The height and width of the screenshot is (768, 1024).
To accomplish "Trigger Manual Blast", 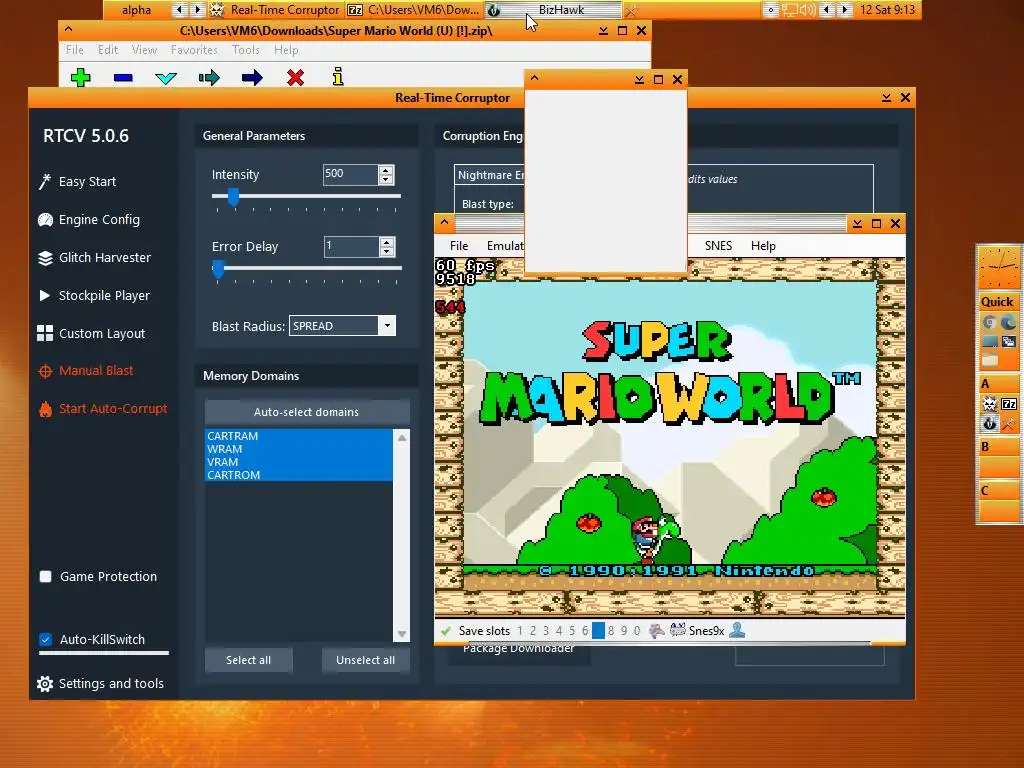I will click(86, 371).
